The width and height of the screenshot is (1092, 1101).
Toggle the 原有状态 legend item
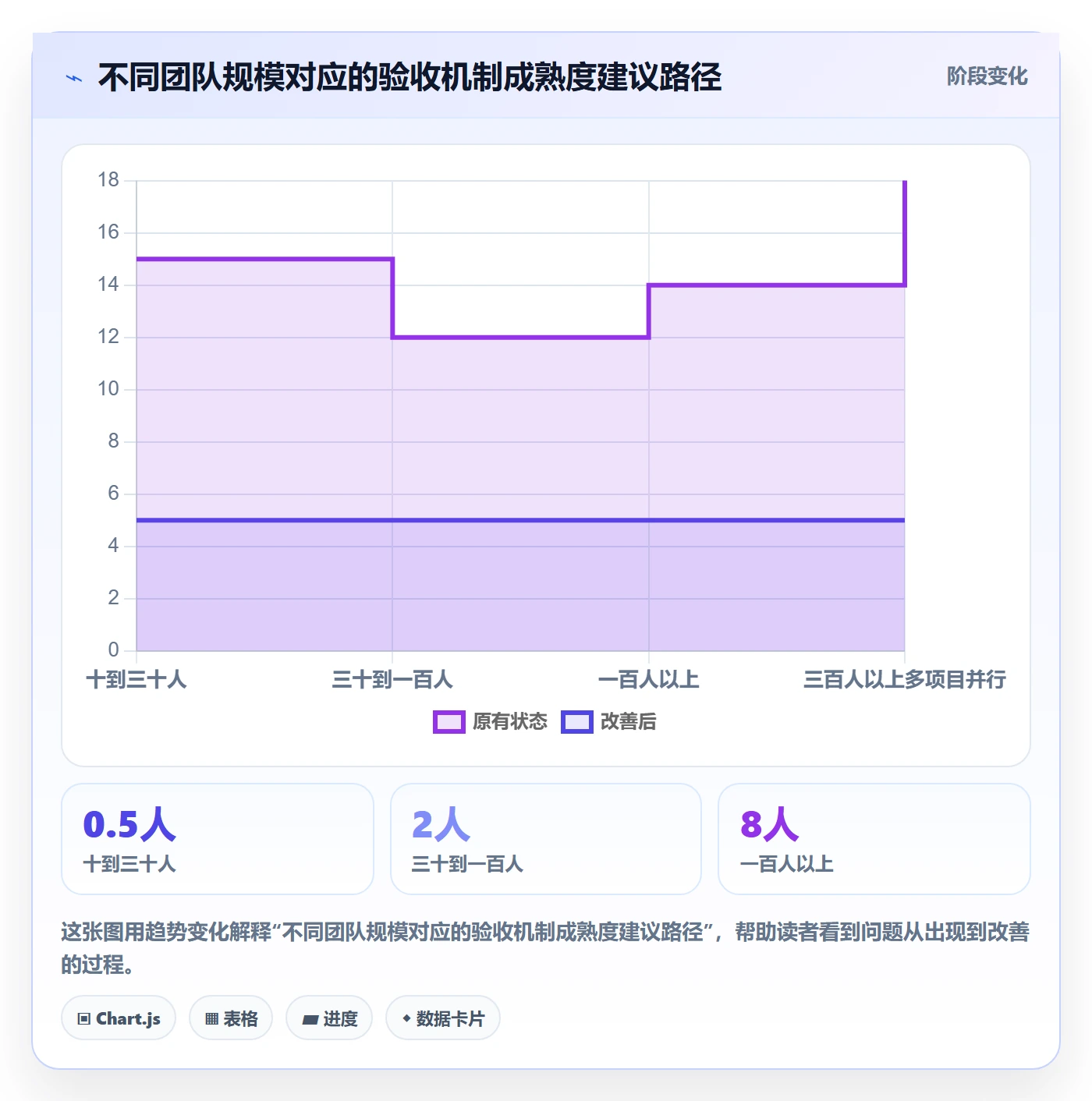click(491, 722)
